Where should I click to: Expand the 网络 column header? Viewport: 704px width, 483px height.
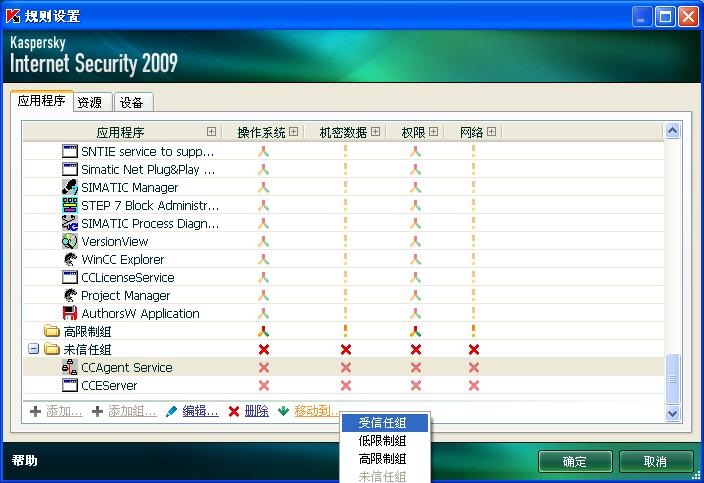[492, 132]
